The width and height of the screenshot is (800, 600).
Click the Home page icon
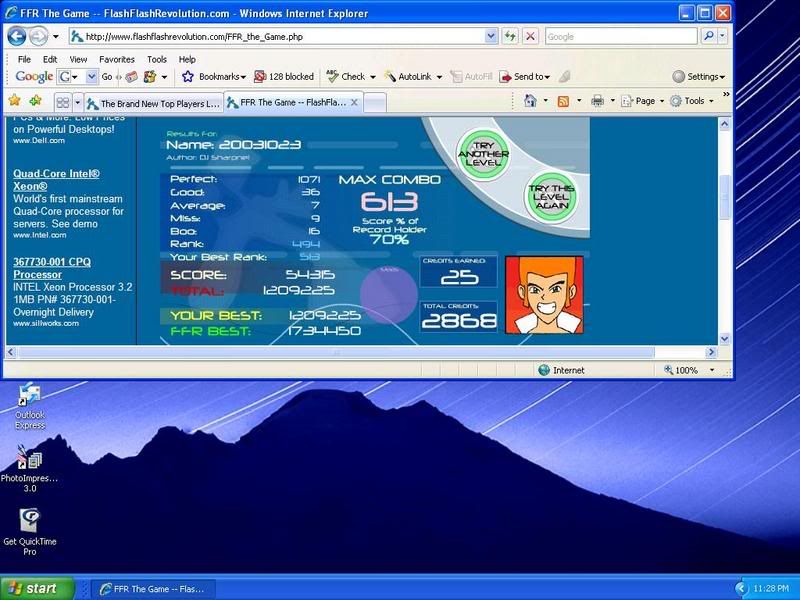530,101
